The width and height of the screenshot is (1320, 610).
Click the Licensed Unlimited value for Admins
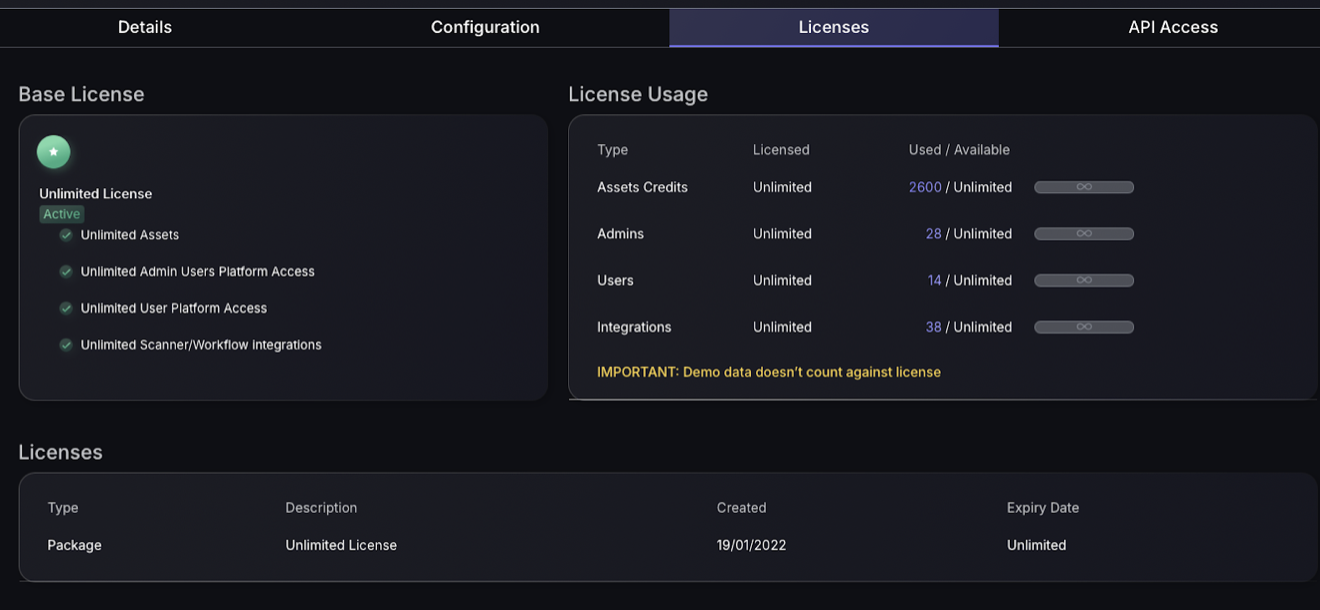(x=782, y=234)
